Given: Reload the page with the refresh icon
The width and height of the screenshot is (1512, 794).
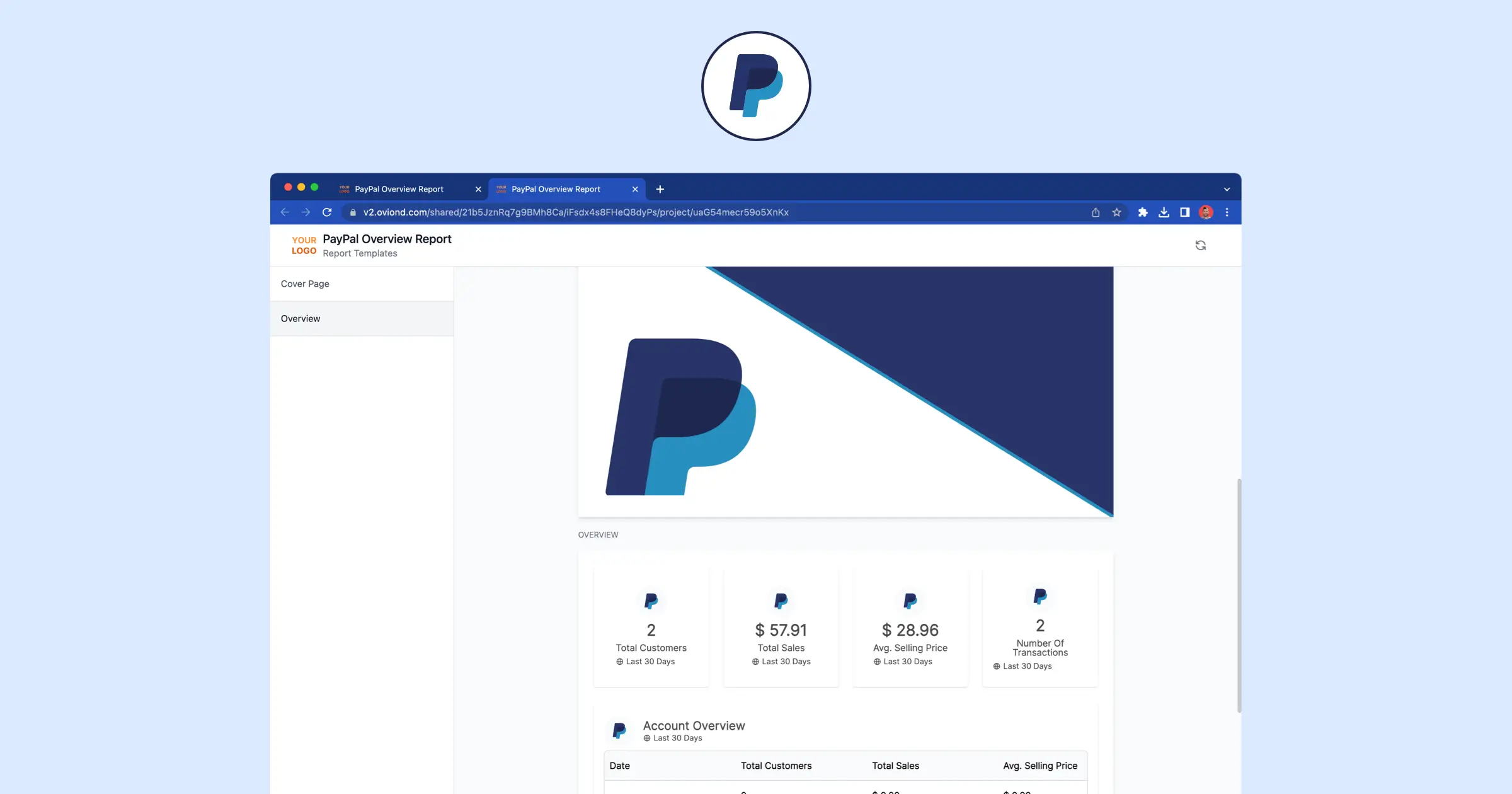Looking at the screenshot, I should coord(327,212).
